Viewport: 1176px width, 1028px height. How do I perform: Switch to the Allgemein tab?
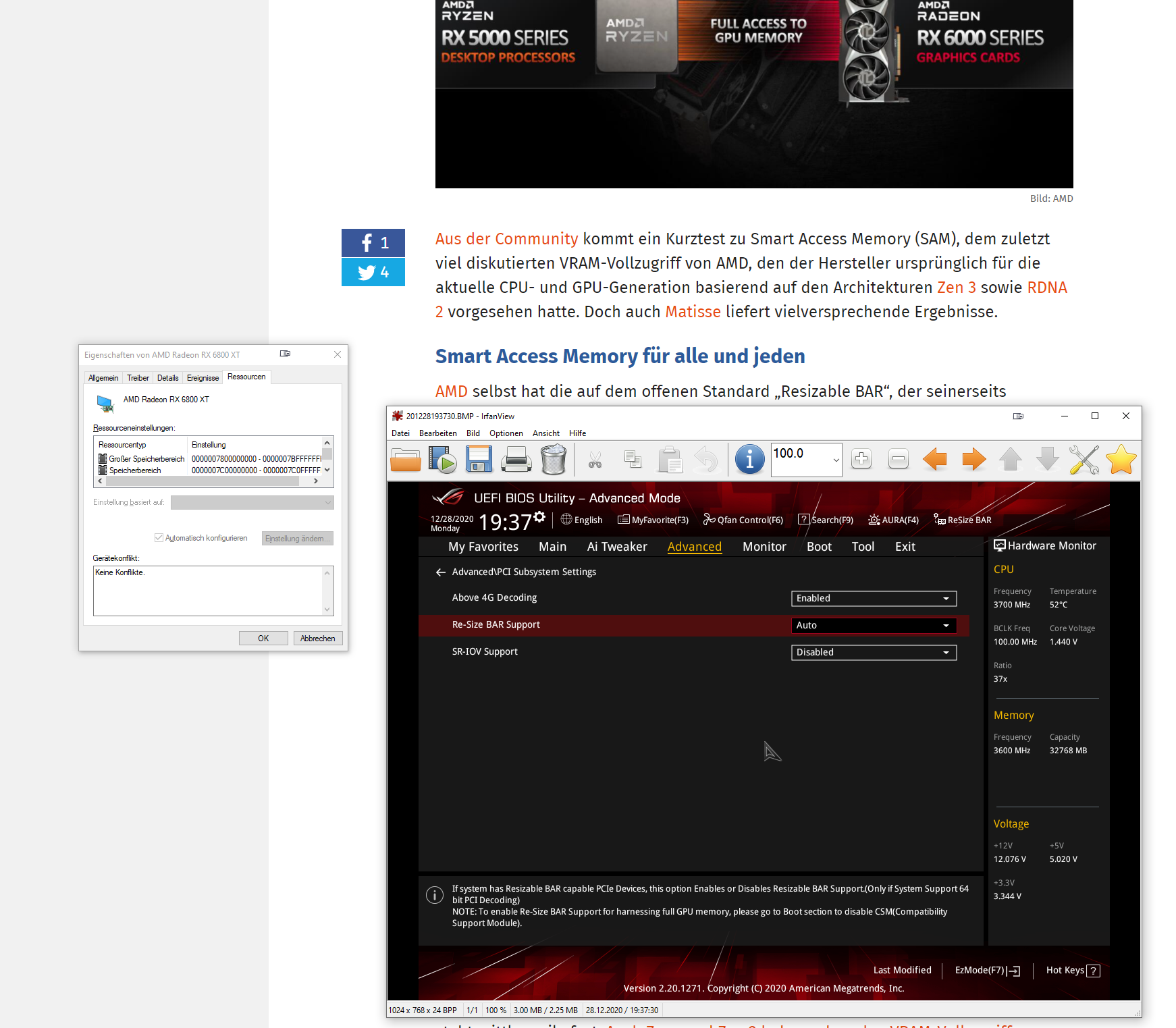tap(103, 378)
